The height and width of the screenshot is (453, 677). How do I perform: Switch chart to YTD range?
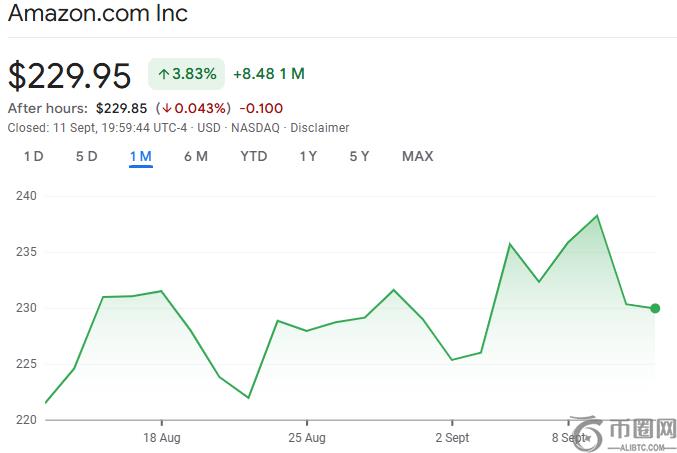(254, 156)
